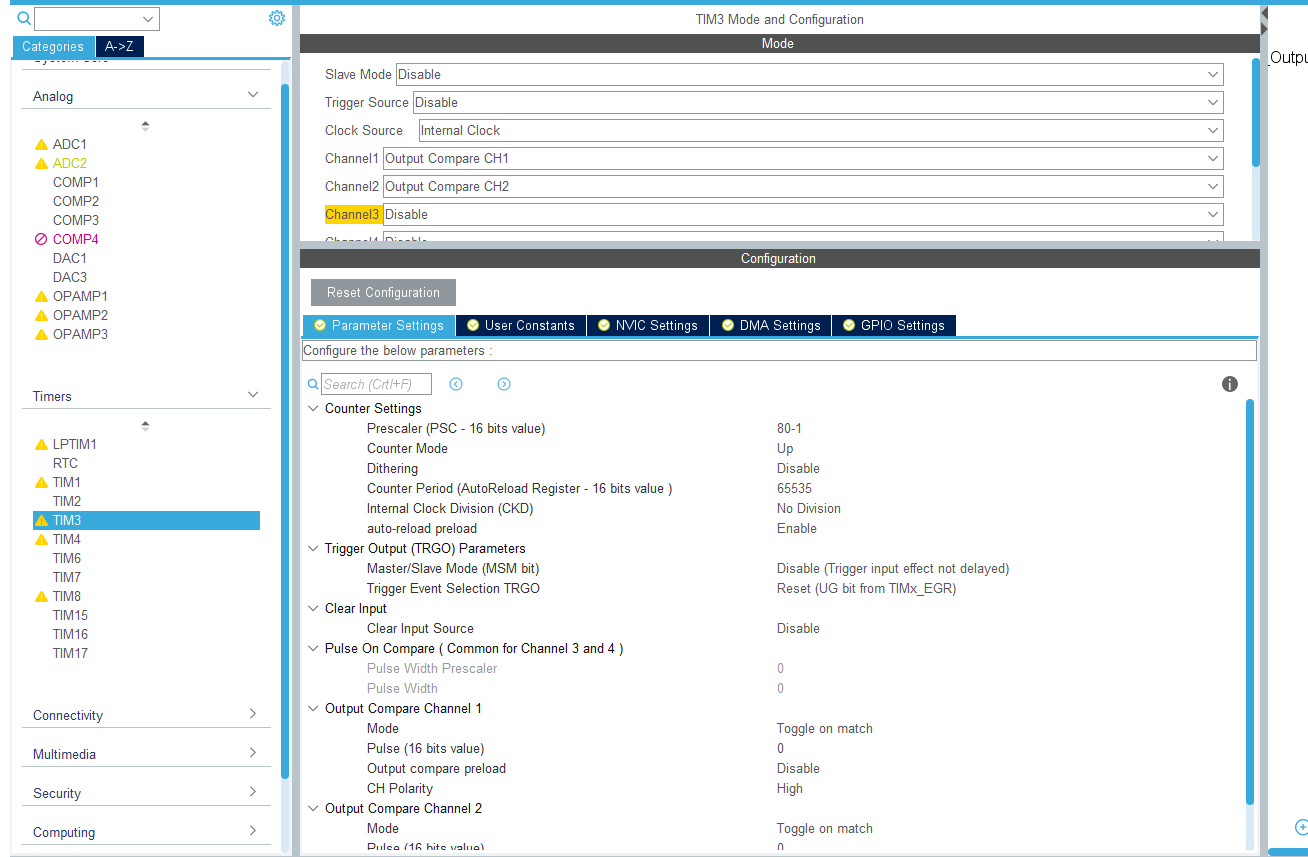
Task: Collapse the Counter Settings section
Action: coord(313,408)
